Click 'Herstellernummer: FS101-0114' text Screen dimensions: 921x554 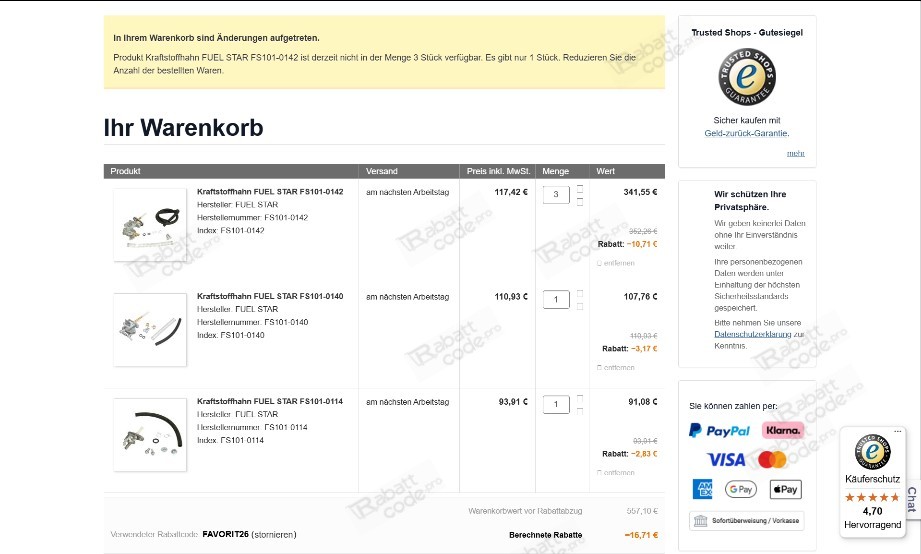click(x=252, y=427)
